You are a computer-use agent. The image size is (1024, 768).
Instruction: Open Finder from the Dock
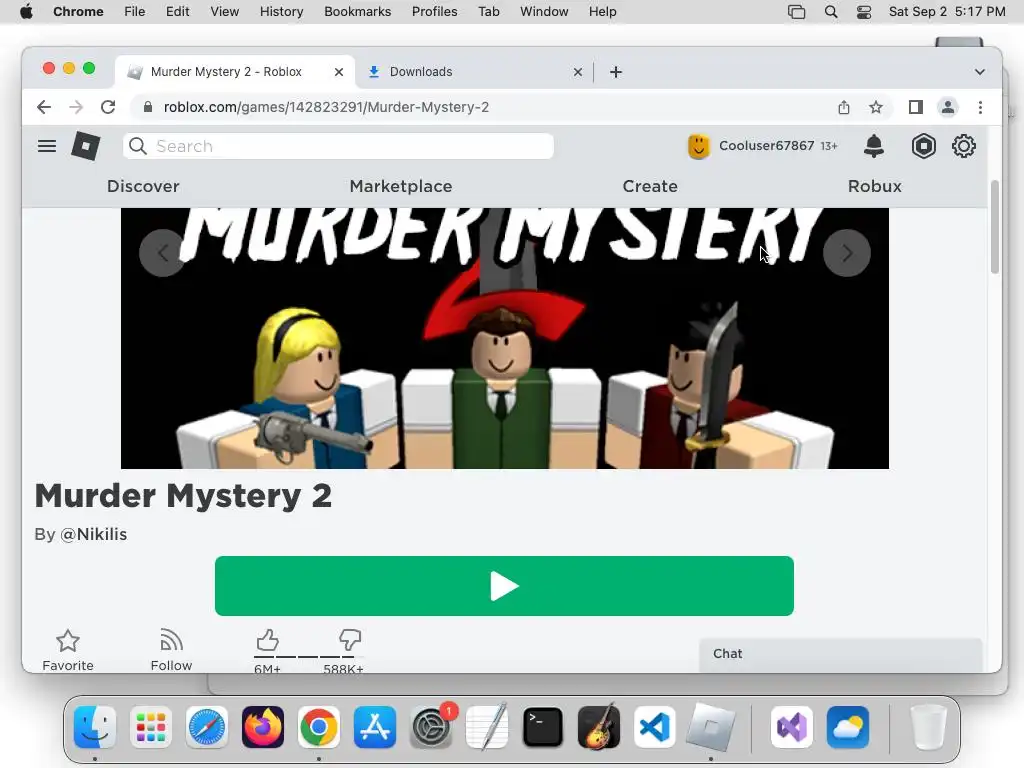[x=95, y=727]
